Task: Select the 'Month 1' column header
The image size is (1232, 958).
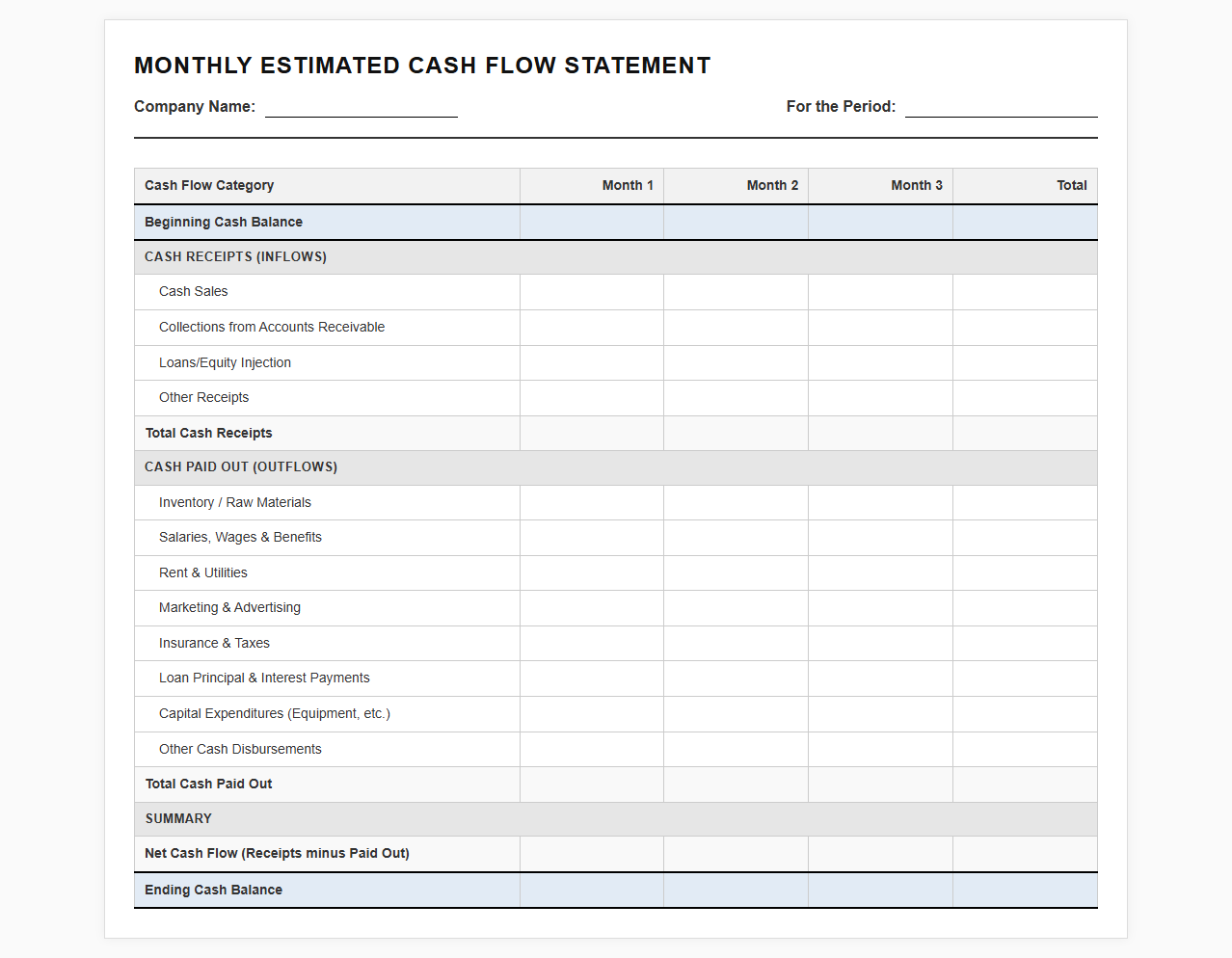Action: [x=592, y=186]
